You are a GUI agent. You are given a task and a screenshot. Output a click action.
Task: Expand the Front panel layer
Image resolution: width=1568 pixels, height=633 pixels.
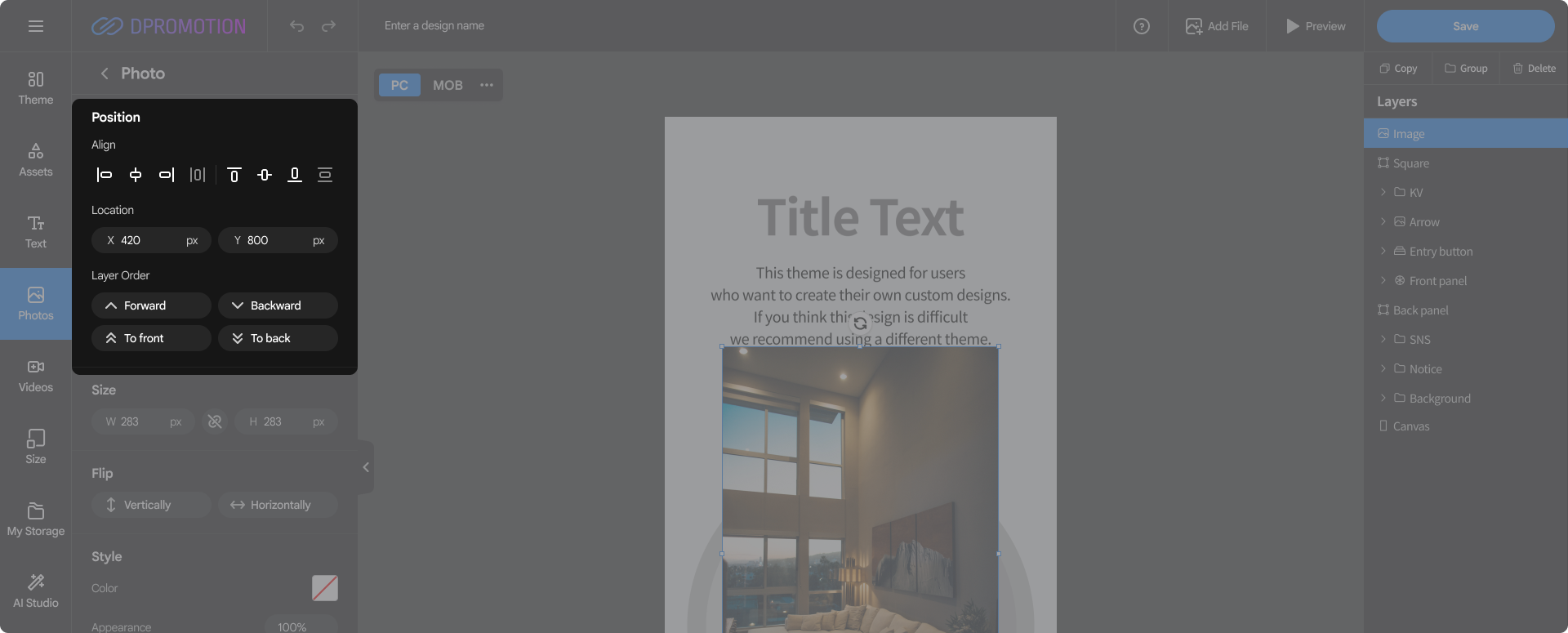pyautogui.click(x=1383, y=281)
